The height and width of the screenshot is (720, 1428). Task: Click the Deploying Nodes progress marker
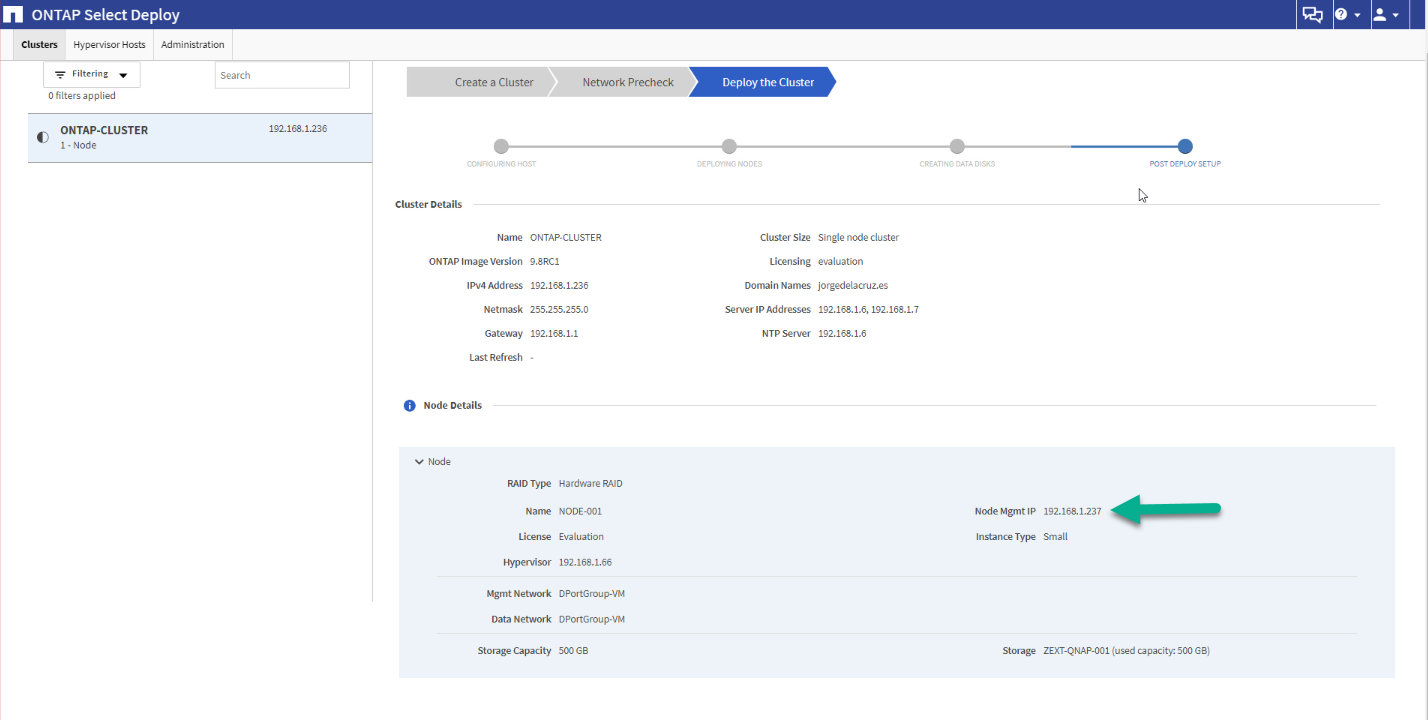point(729,147)
